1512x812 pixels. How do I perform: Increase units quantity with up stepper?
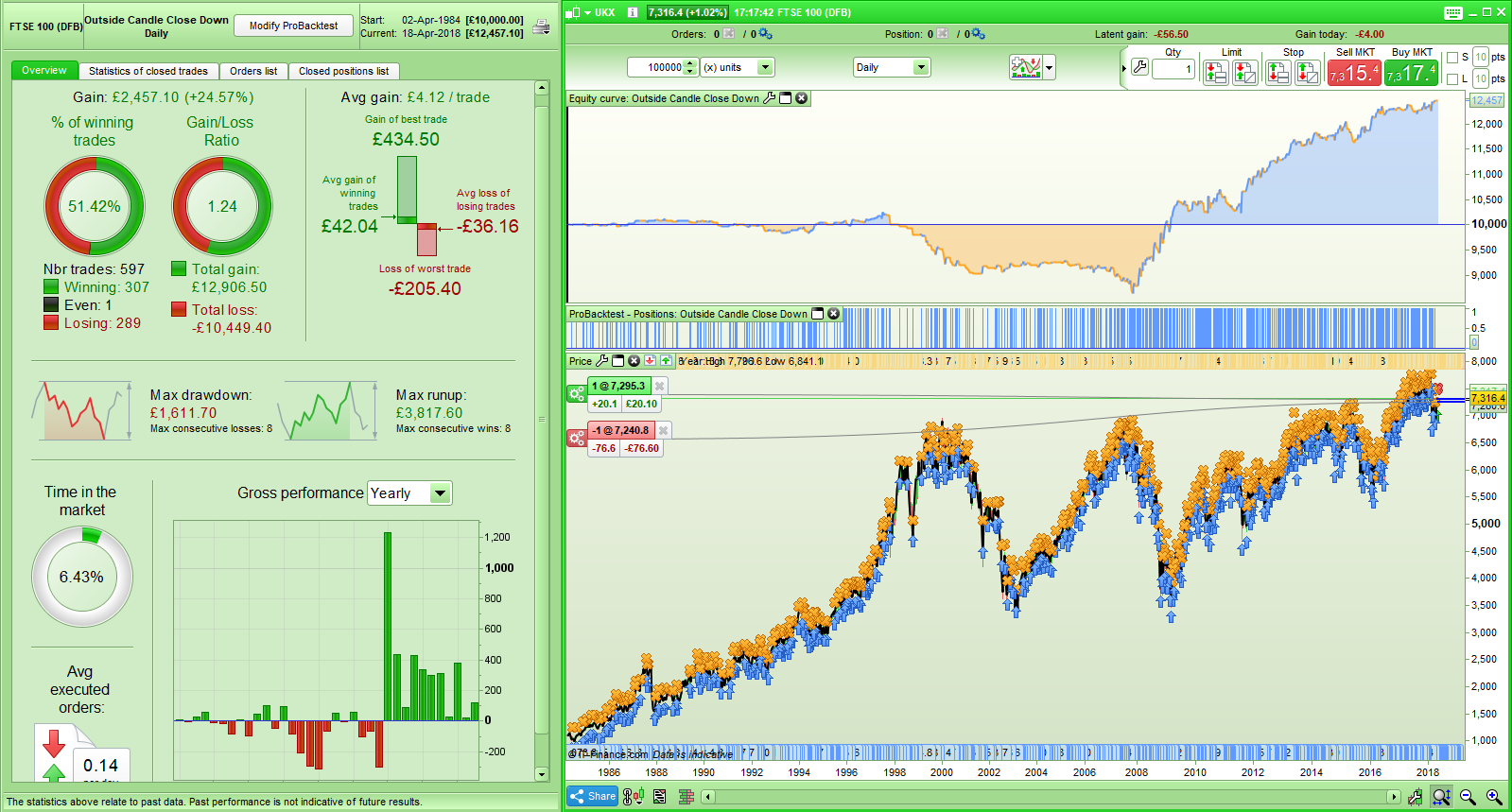[690, 63]
